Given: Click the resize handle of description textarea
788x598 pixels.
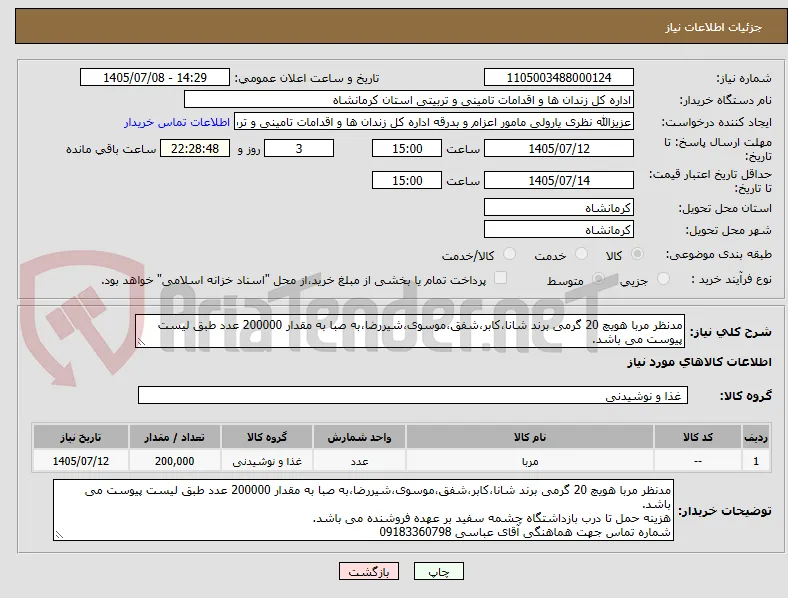Looking at the screenshot, I should point(141,342).
